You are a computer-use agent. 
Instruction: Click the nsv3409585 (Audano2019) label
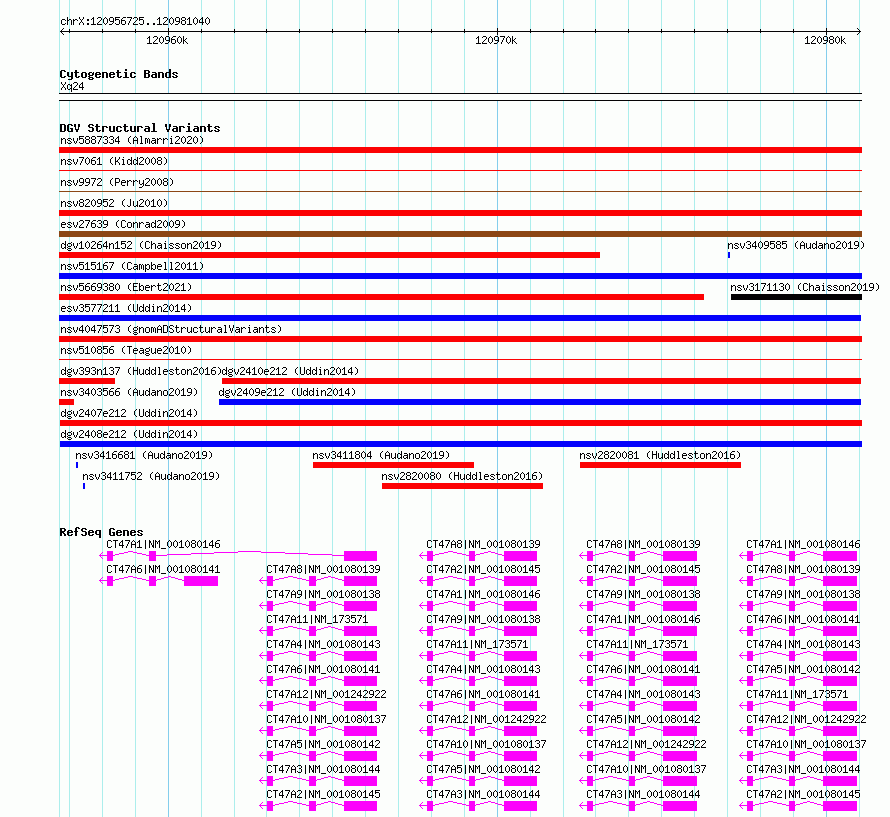(796, 245)
